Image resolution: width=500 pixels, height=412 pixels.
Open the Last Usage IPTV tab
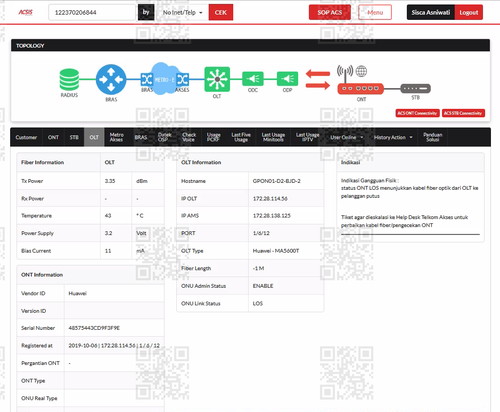click(x=308, y=137)
